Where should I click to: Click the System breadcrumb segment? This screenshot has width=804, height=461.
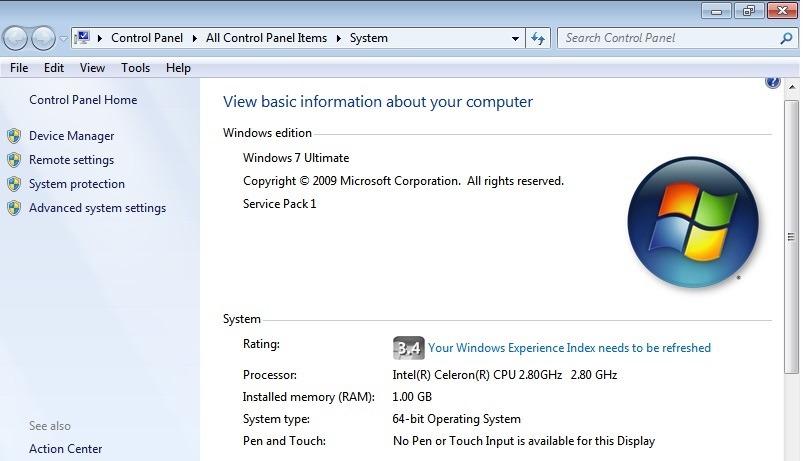pyautogui.click(x=369, y=38)
